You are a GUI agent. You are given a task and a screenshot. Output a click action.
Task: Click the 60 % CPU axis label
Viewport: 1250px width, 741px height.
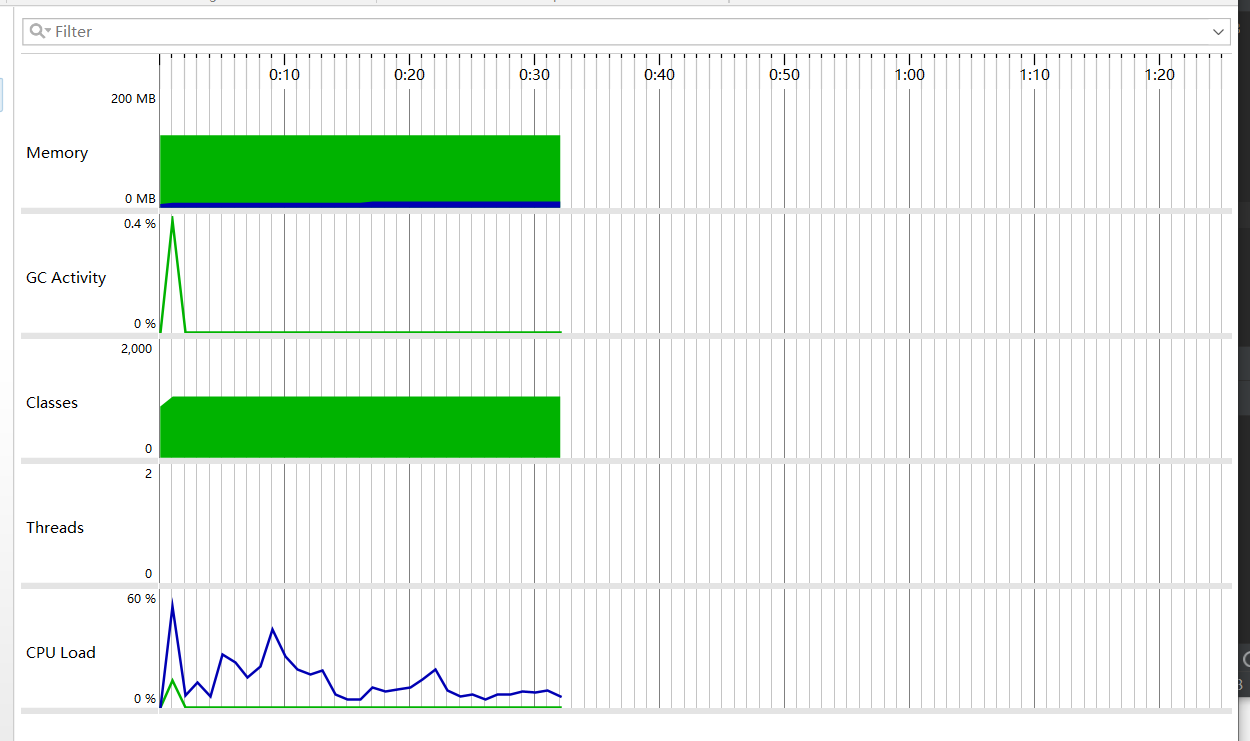[141, 599]
